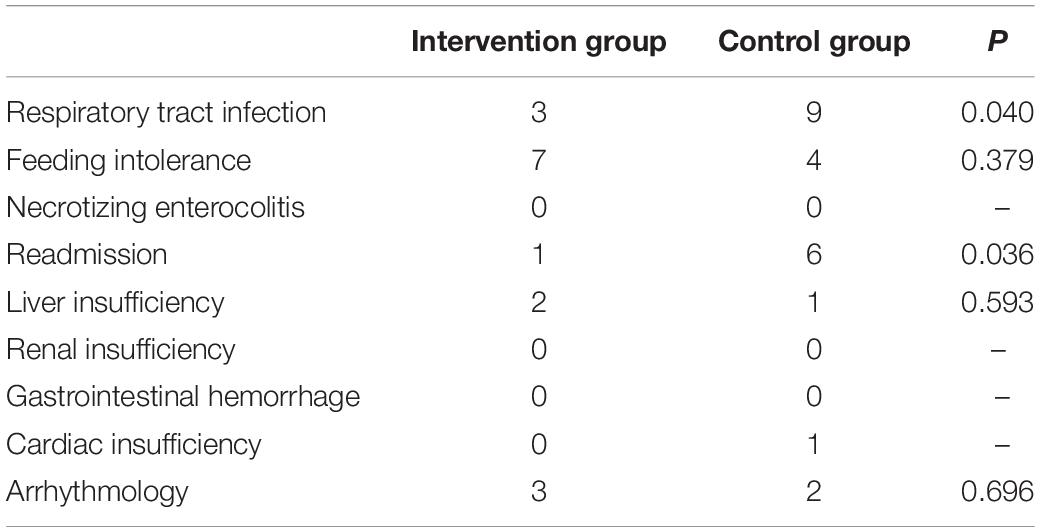Select the Cardiac insufficiency row label

coord(133,444)
